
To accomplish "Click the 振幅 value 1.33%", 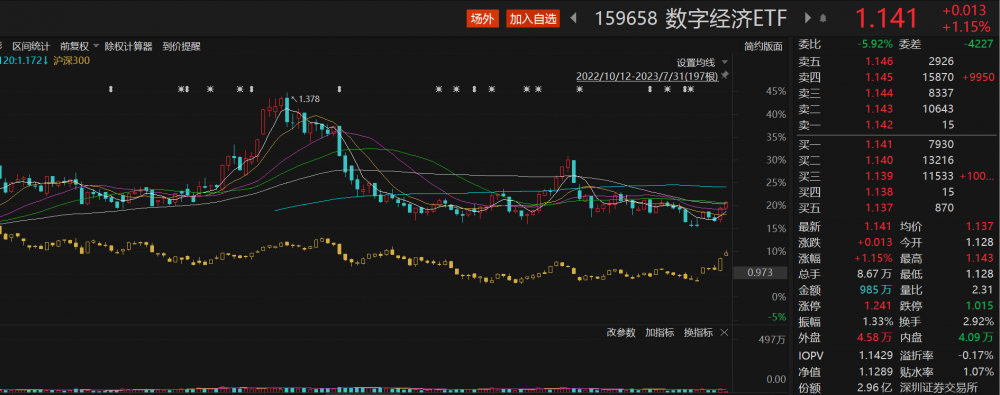I will tap(878, 322).
